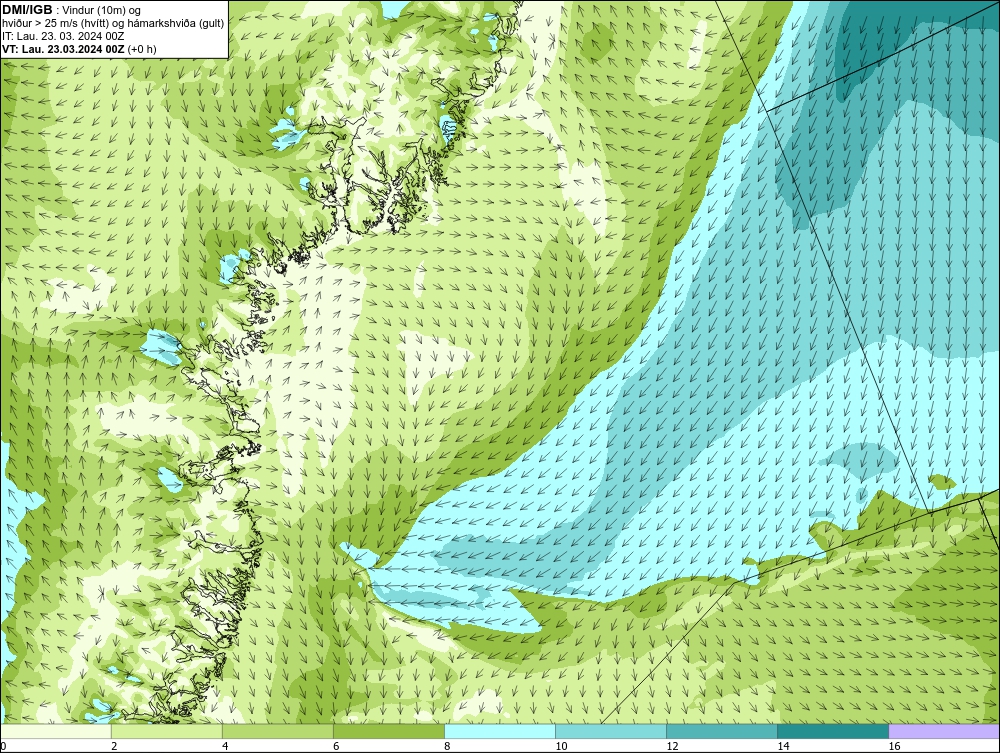The image size is (1000, 753).
Task: Click the 'IT: Lau. 23. 03. 2024 00Z' line
Action: 63,36
